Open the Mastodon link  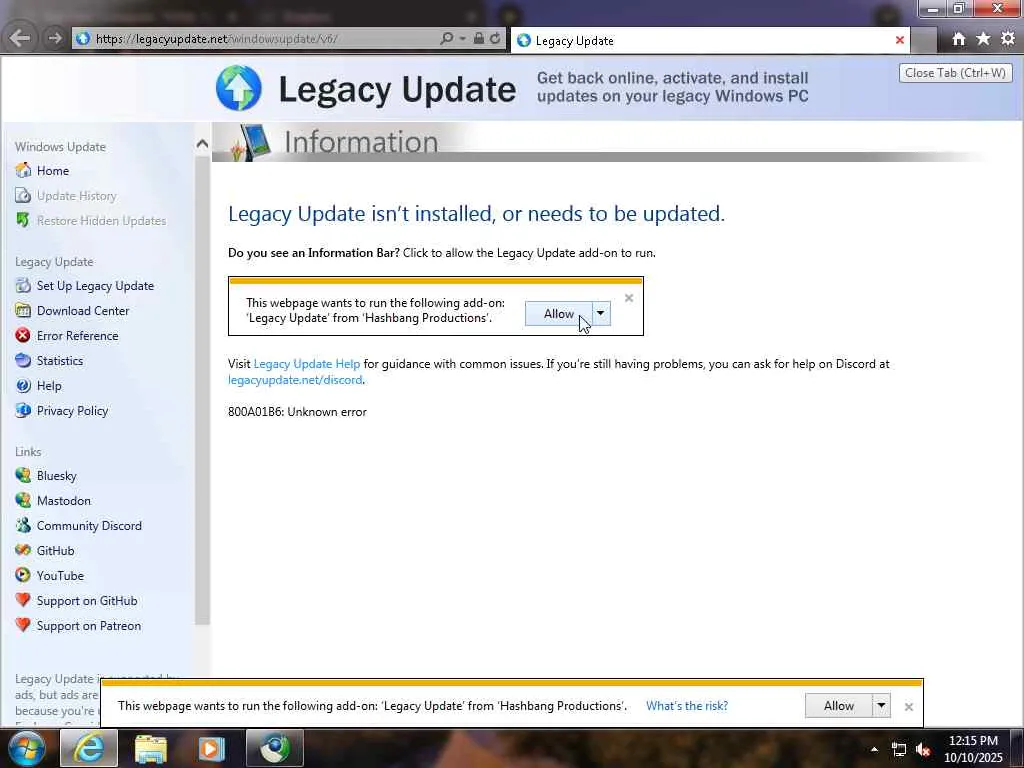click(x=64, y=500)
